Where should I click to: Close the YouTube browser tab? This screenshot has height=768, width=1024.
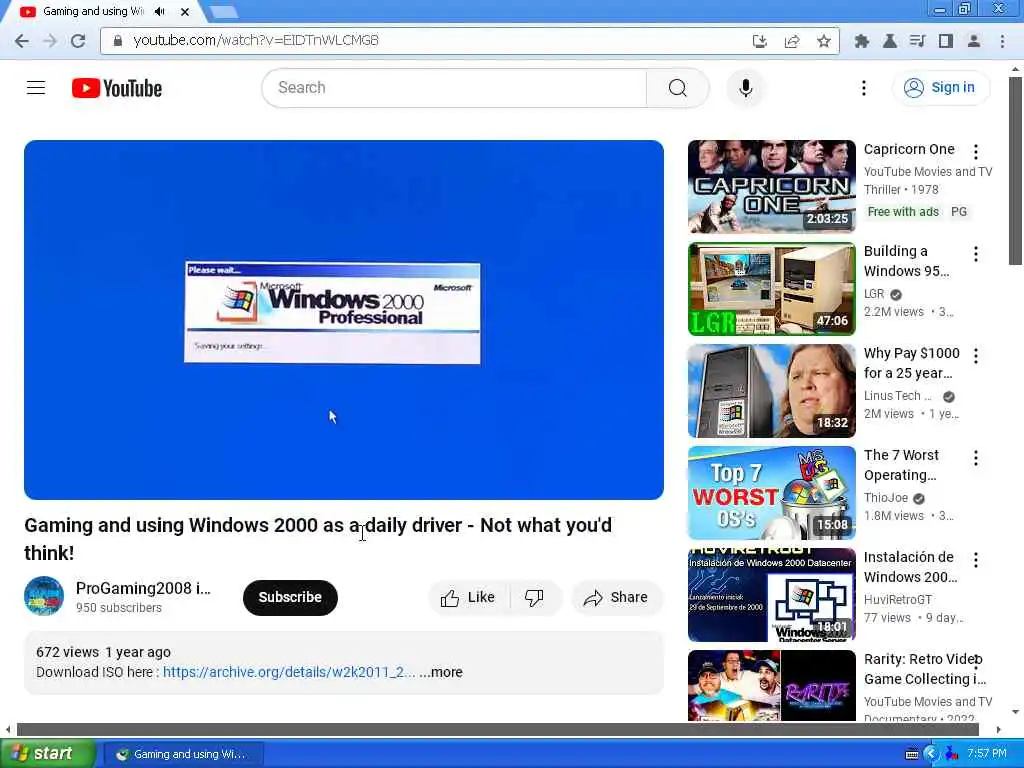click(x=185, y=11)
